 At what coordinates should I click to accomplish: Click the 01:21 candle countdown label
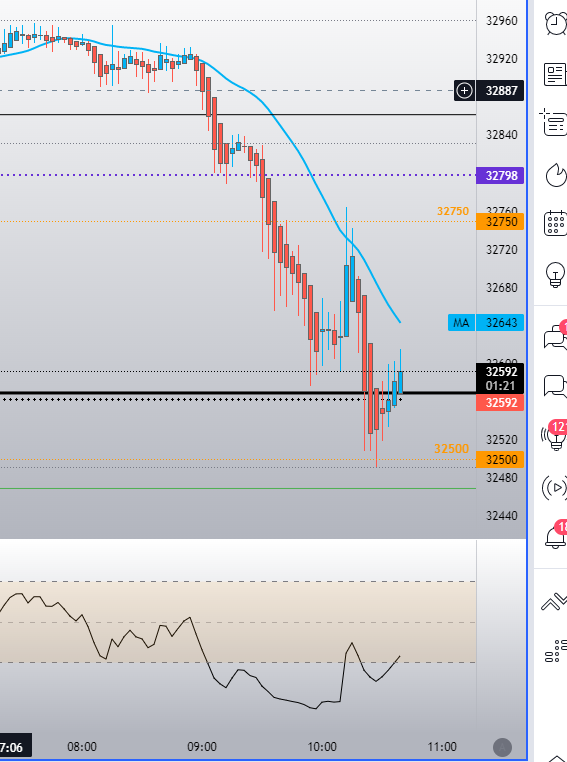point(500,386)
